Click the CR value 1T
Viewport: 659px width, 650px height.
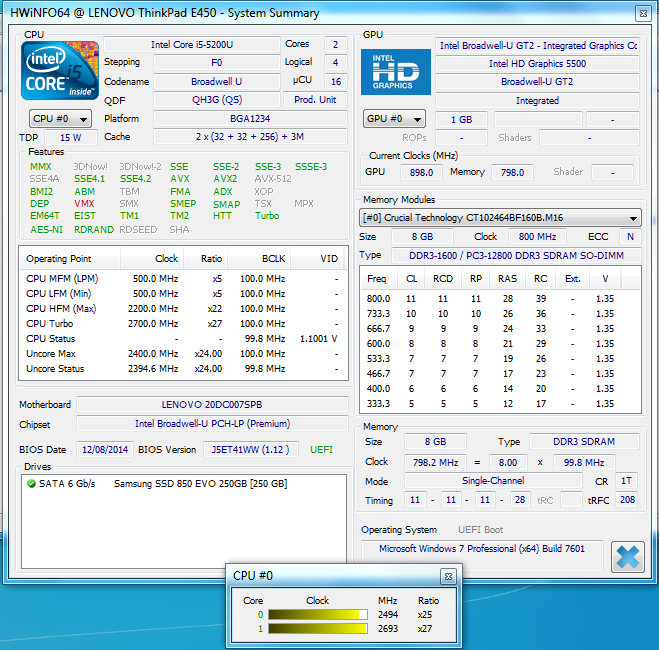[x=627, y=481]
